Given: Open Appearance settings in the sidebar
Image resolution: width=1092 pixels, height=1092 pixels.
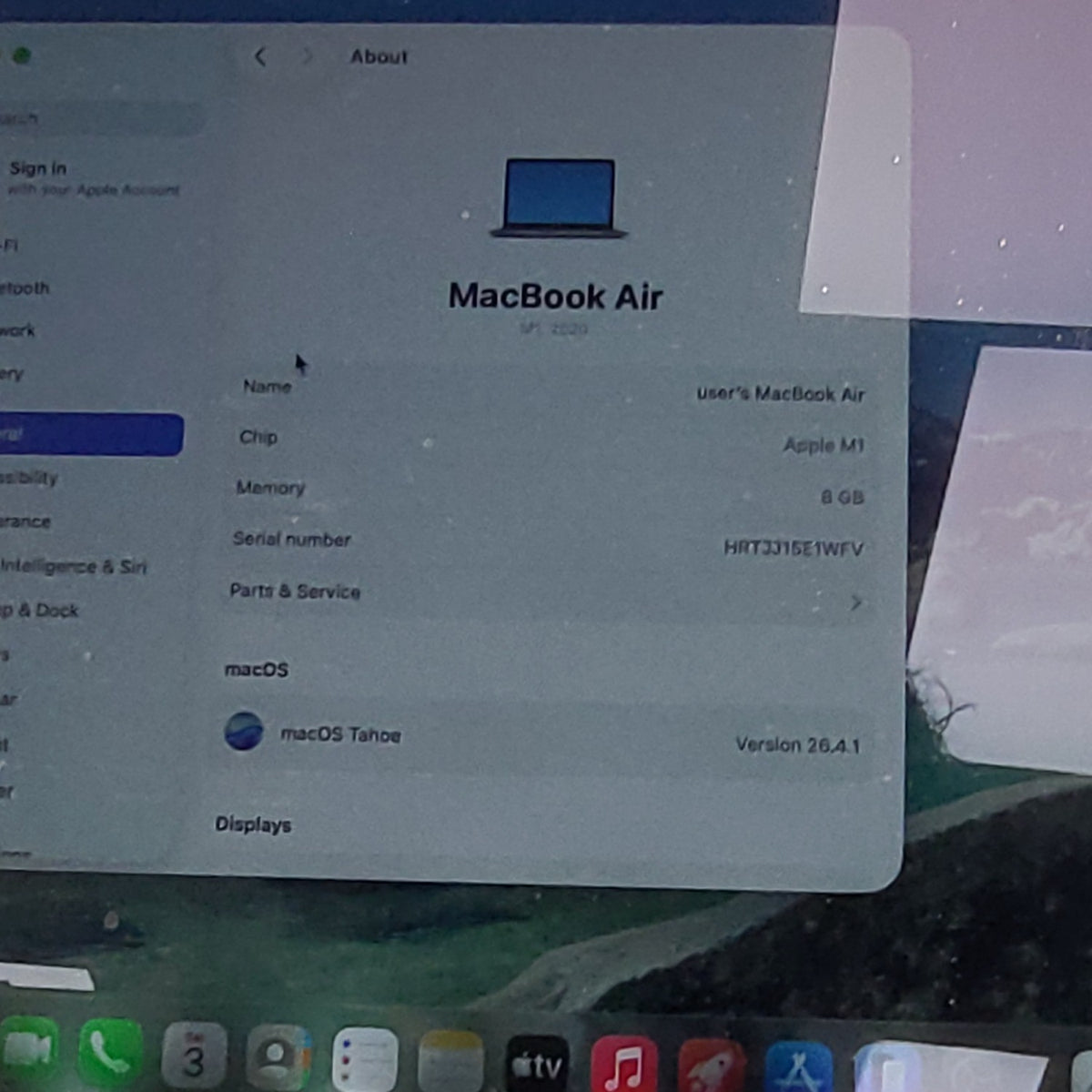Looking at the screenshot, I should tap(25, 521).
